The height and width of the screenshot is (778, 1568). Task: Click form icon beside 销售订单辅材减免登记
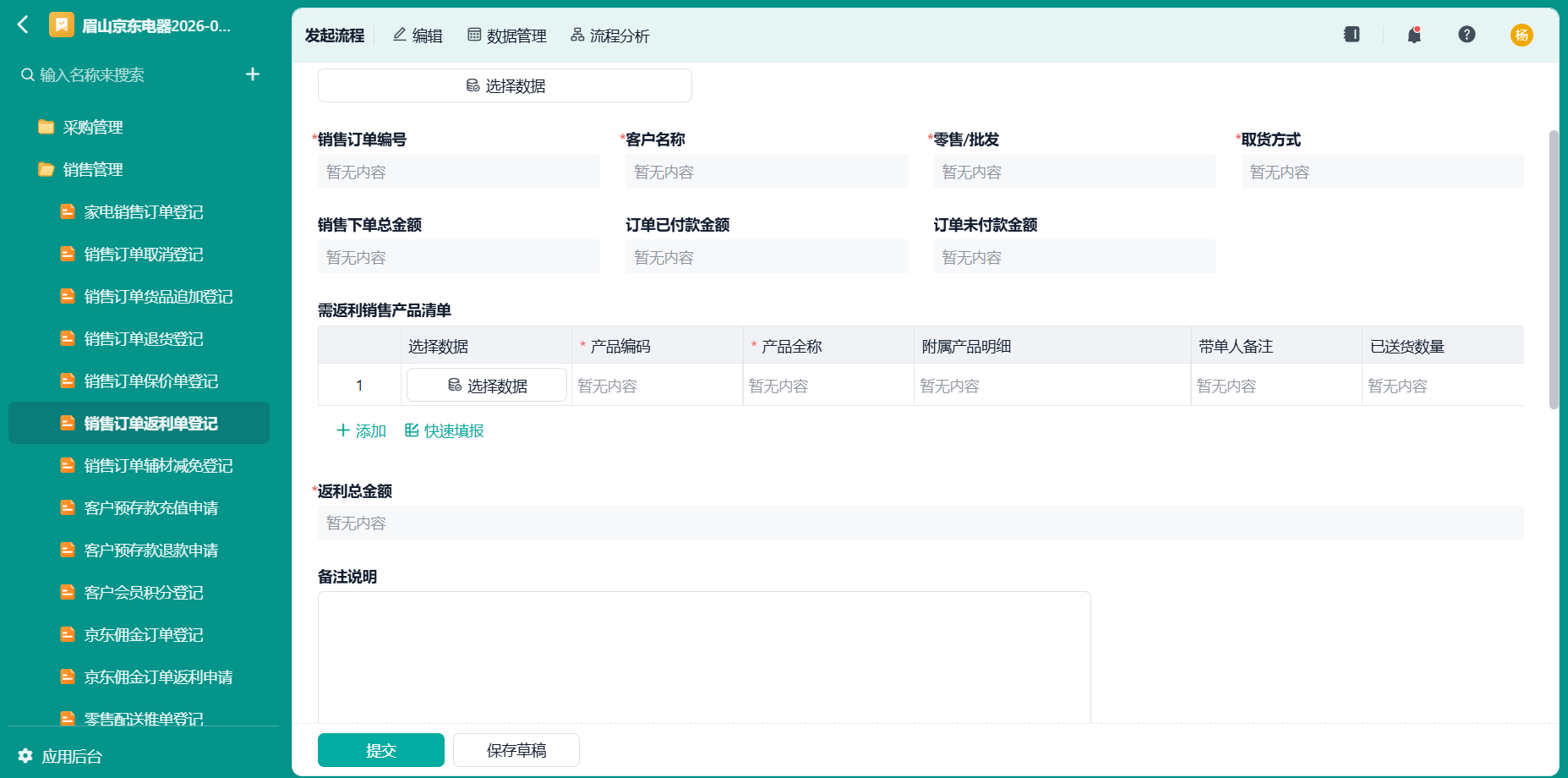68,465
